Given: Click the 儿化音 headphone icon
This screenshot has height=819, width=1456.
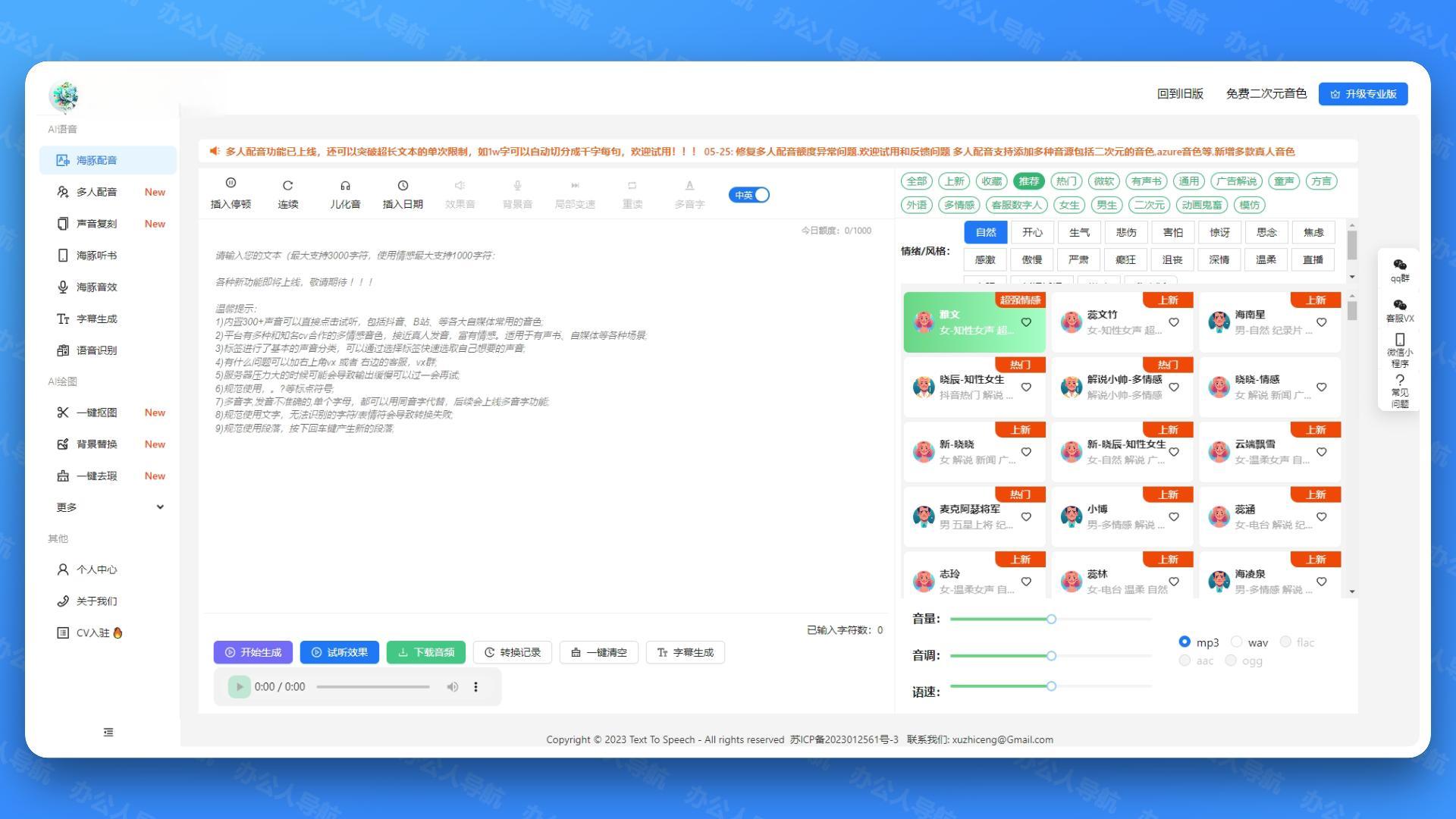Looking at the screenshot, I should click(345, 185).
